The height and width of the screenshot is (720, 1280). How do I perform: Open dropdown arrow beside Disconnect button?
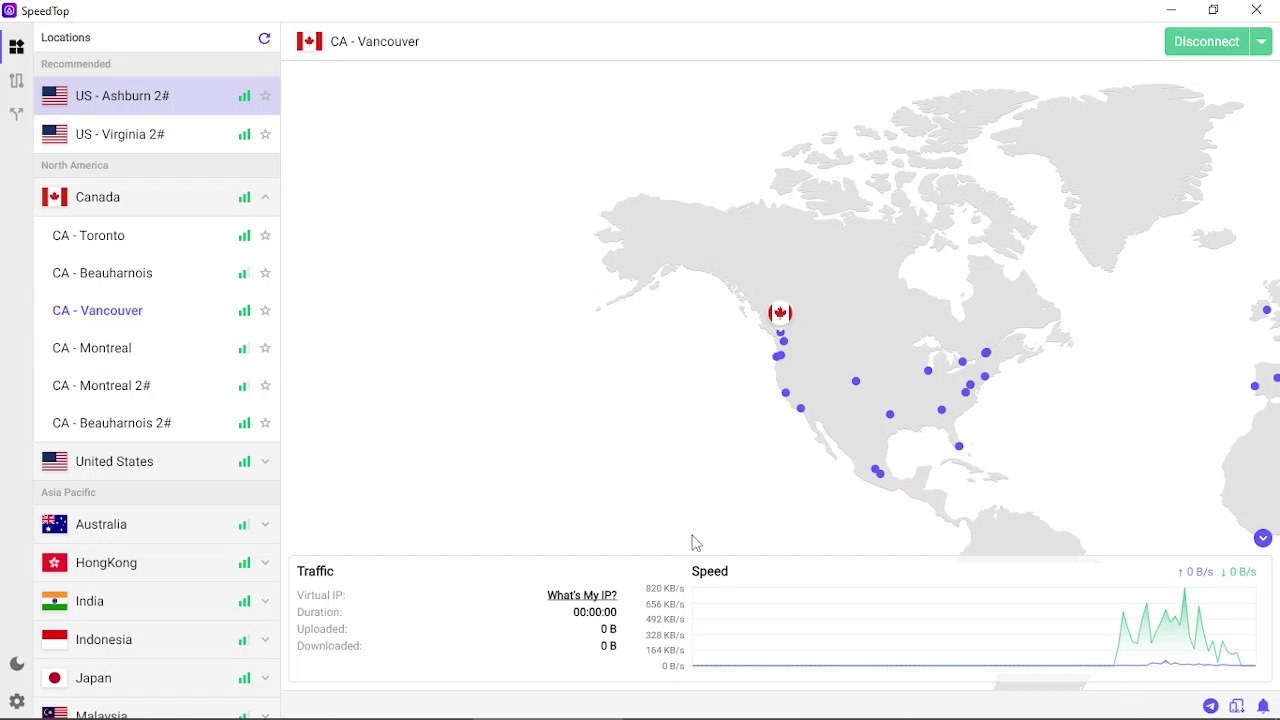[1261, 42]
